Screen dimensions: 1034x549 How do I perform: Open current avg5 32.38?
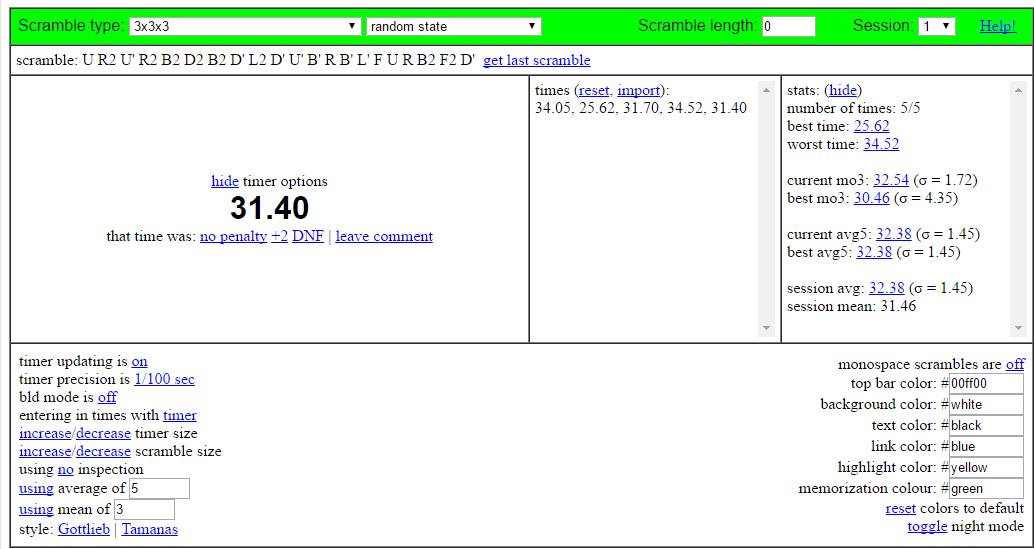tap(894, 234)
